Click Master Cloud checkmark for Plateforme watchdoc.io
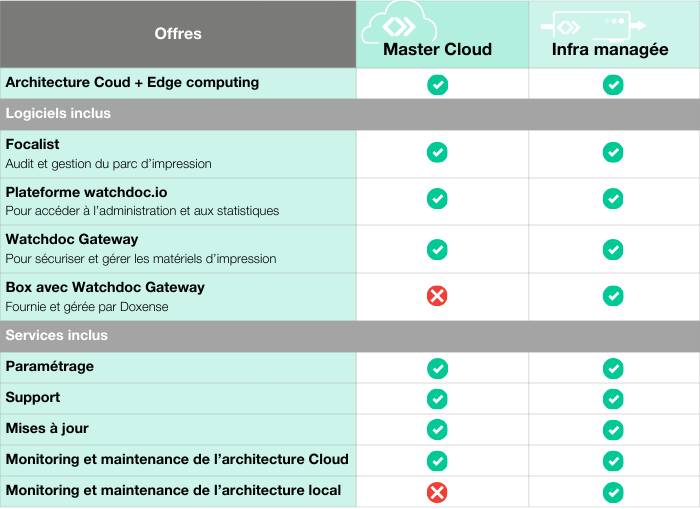The image size is (700, 509). 437,199
